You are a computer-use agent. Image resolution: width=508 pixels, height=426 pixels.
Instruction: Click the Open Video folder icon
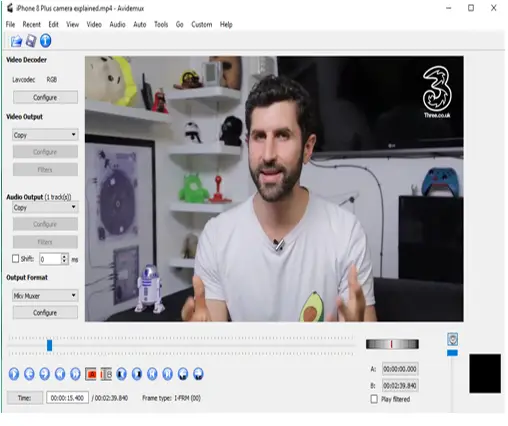[x=16, y=41]
